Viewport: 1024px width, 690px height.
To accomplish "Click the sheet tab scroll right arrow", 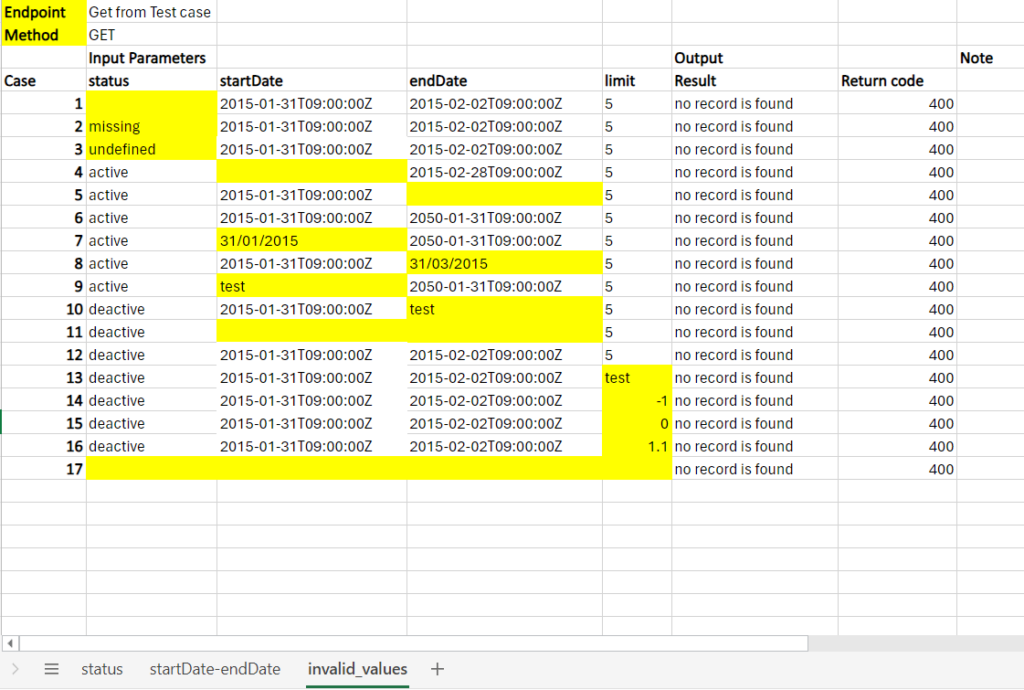I will (x=15, y=669).
